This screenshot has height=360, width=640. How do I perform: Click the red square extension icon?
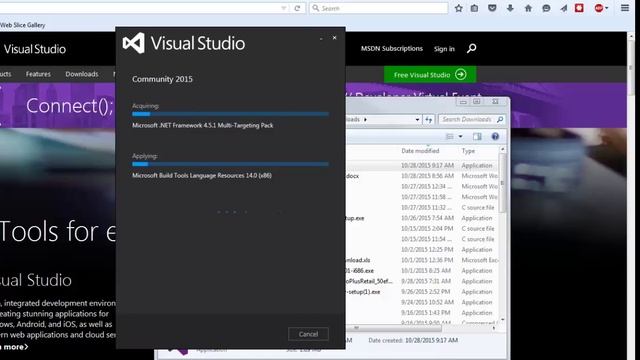579,8
